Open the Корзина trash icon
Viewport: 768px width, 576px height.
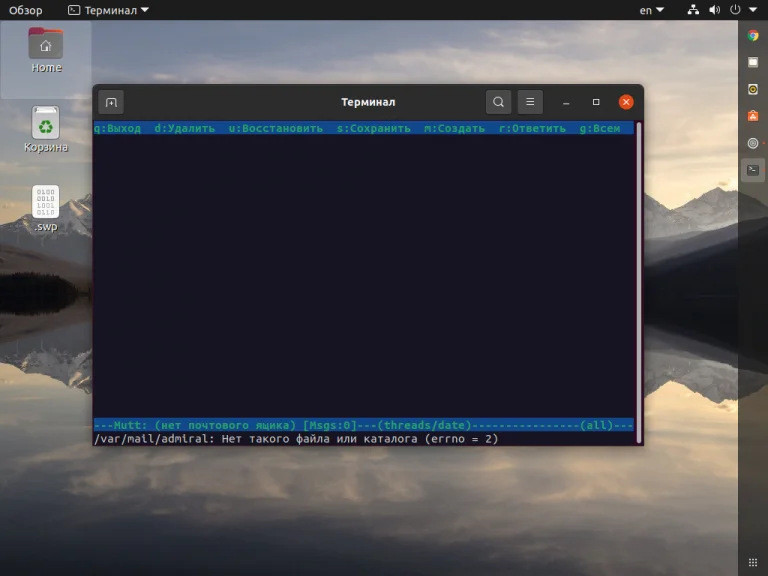point(46,129)
